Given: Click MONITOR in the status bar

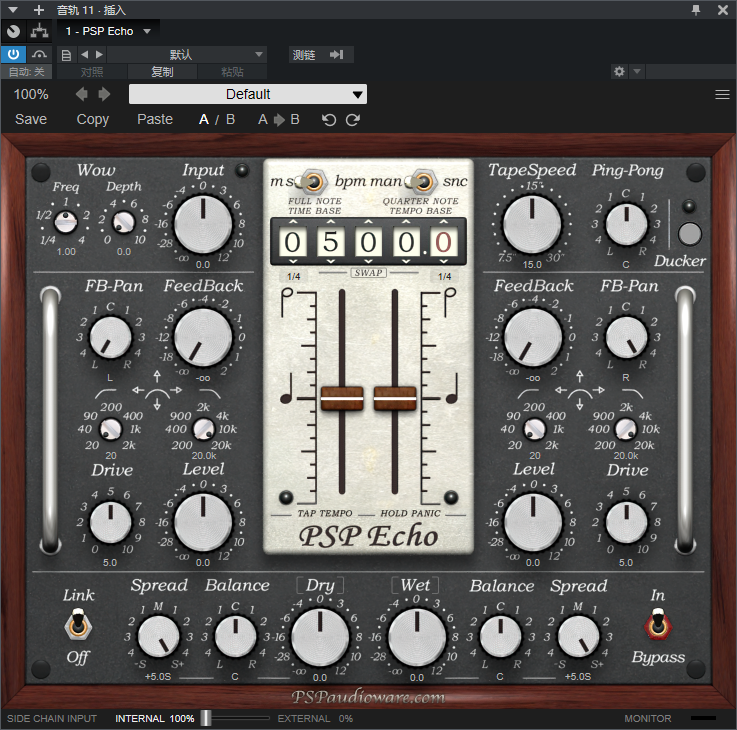Looking at the screenshot, I should click(648, 718).
